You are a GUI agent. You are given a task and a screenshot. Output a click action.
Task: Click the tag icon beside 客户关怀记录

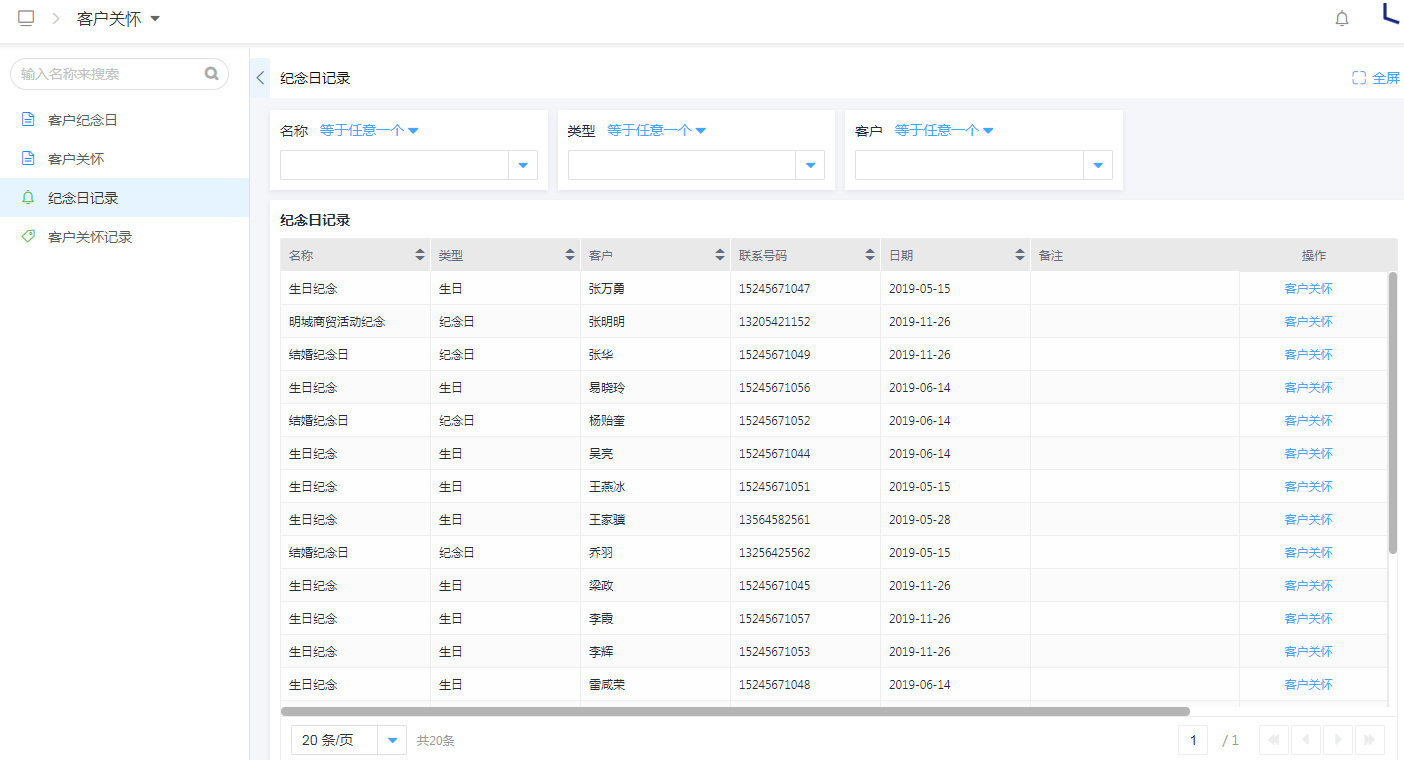click(28, 236)
